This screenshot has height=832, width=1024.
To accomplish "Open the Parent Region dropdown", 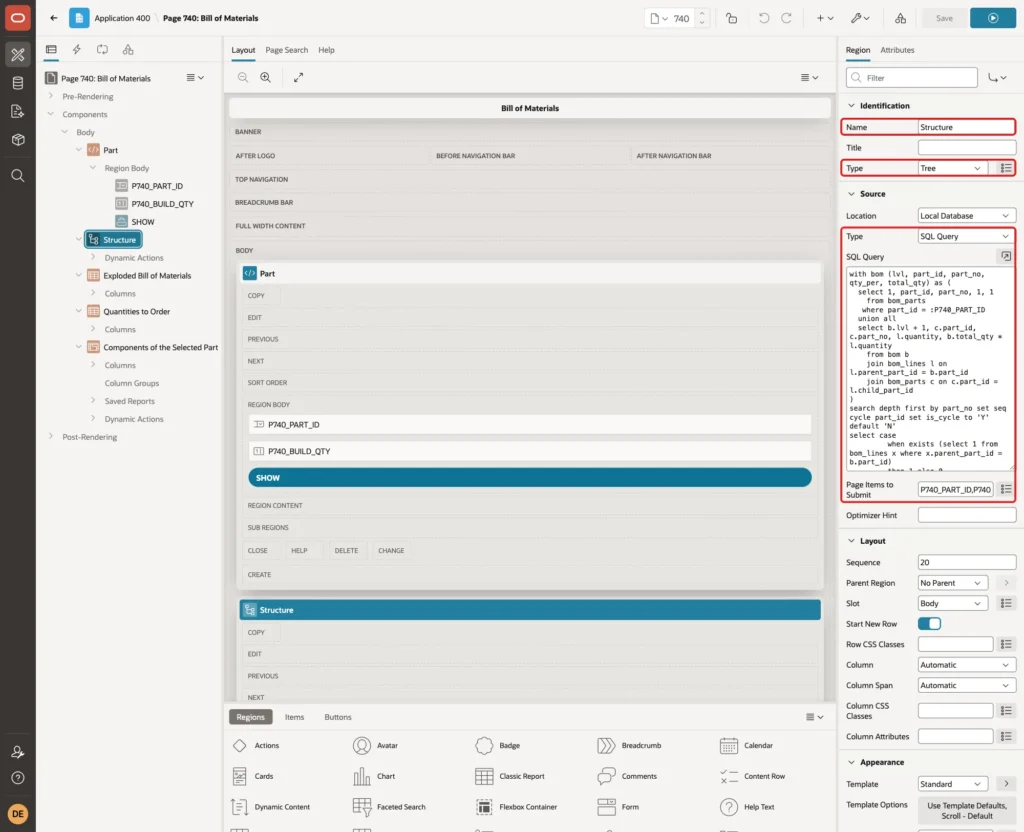I will (x=952, y=583).
